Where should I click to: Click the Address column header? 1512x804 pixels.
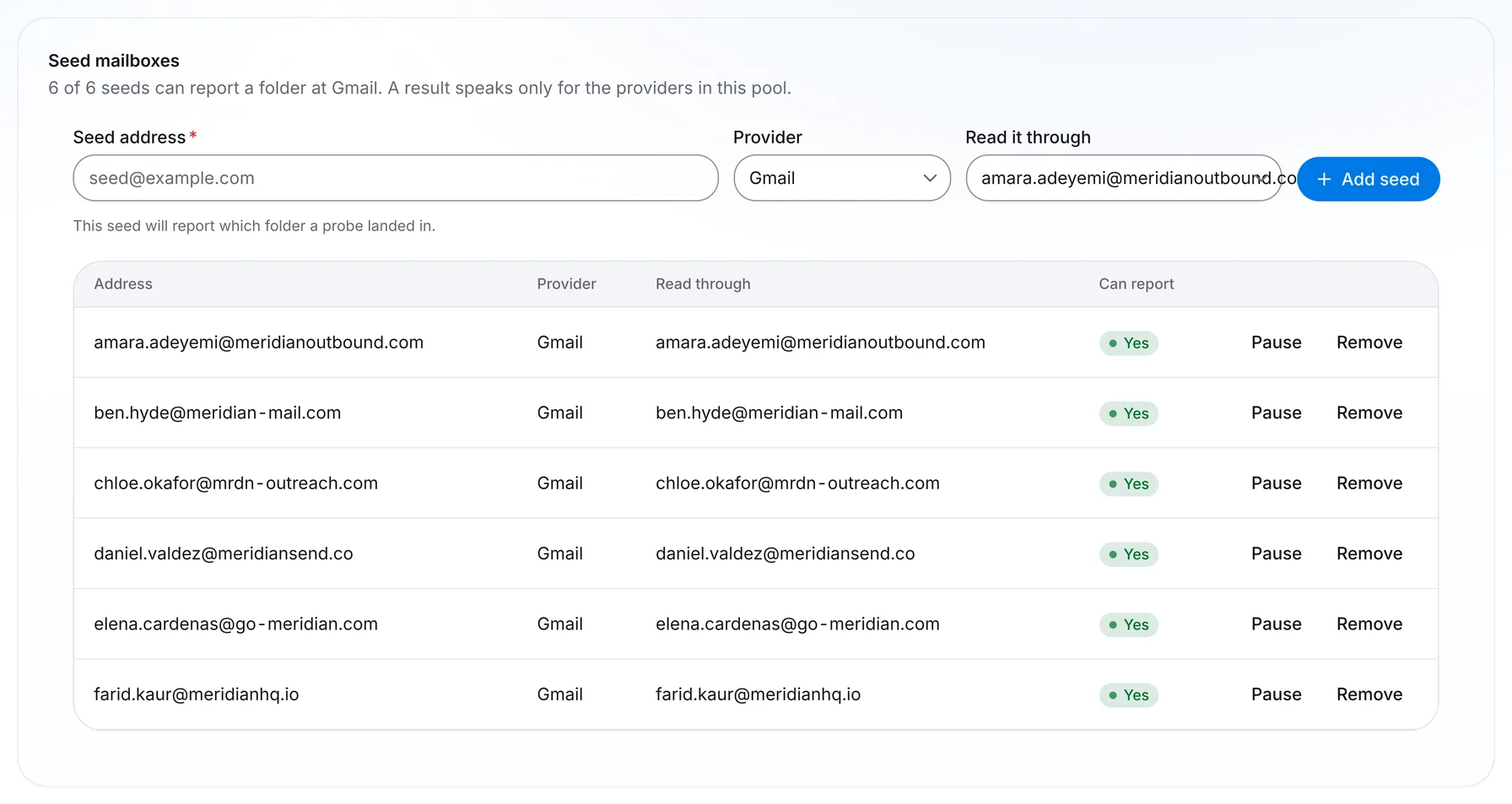(x=123, y=284)
